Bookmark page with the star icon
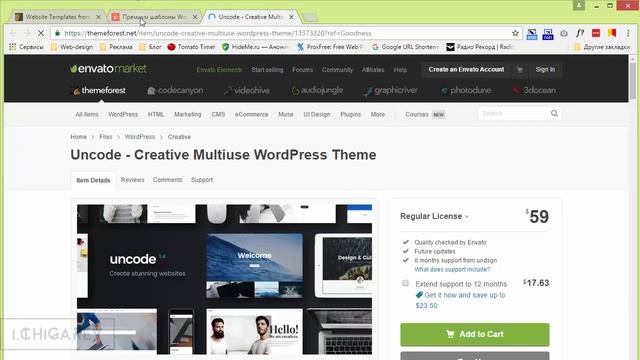This screenshot has width=640, height=360. tap(515, 33)
